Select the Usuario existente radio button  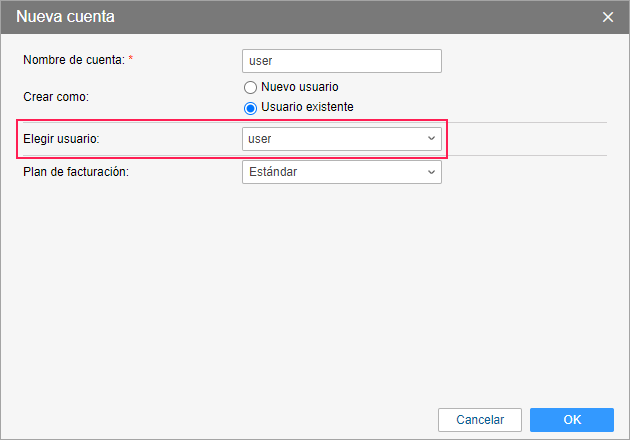[250, 107]
